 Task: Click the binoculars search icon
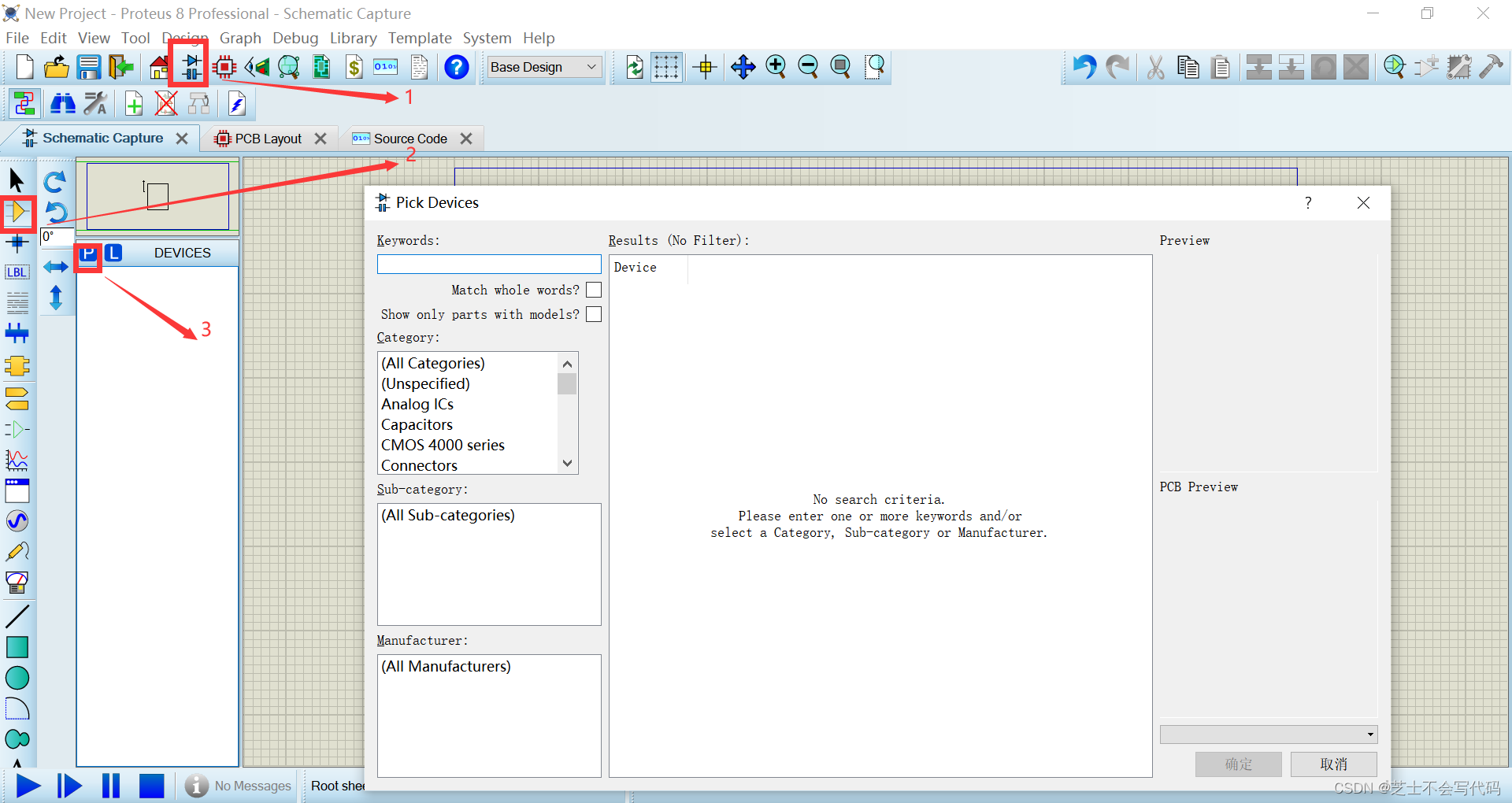tap(63, 103)
